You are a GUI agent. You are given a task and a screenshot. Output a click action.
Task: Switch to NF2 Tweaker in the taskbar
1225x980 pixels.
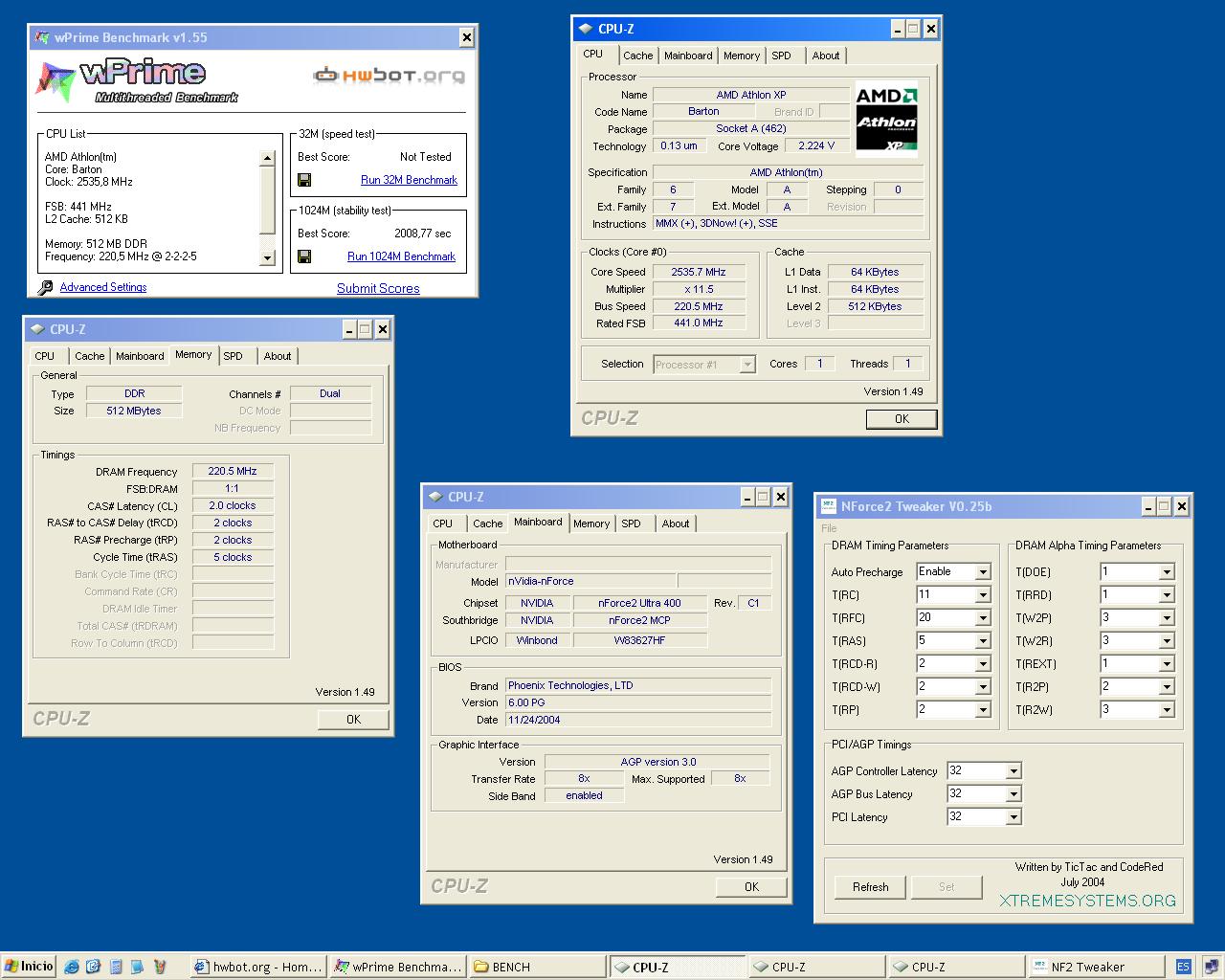pyautogui.click(x=1097, y=967)
